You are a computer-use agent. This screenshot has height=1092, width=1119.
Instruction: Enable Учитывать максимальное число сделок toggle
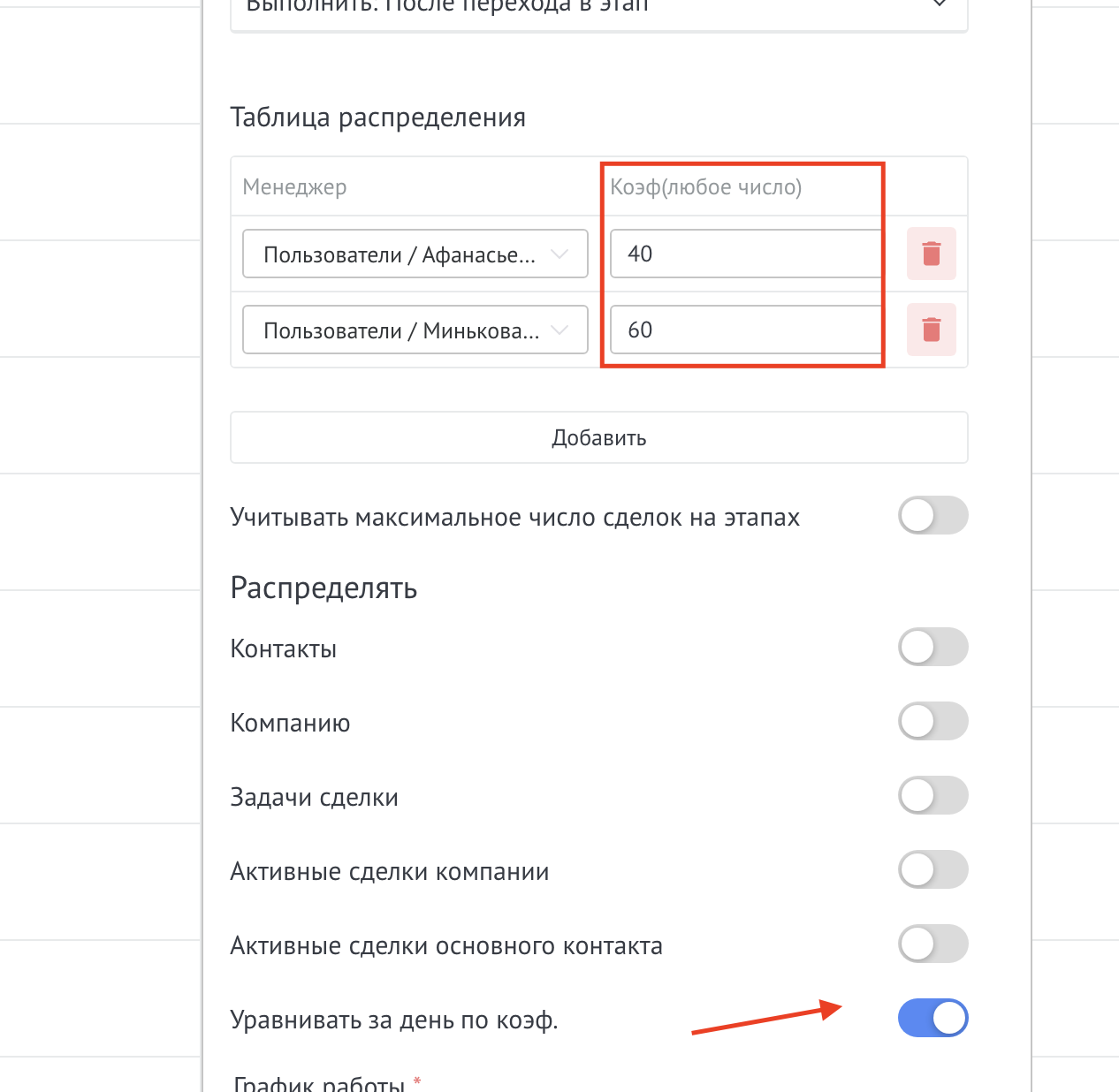[932, 516]
